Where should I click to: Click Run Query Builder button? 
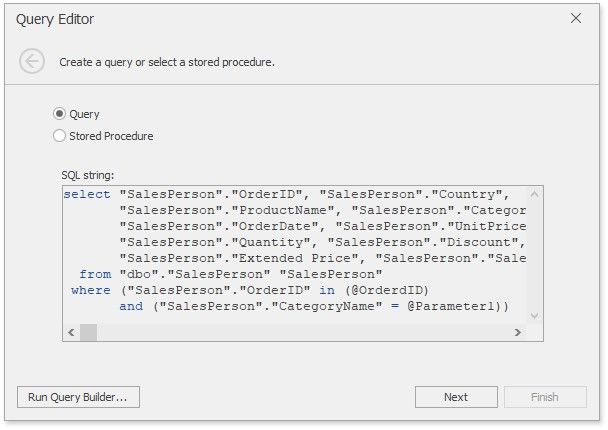point(78,397)
